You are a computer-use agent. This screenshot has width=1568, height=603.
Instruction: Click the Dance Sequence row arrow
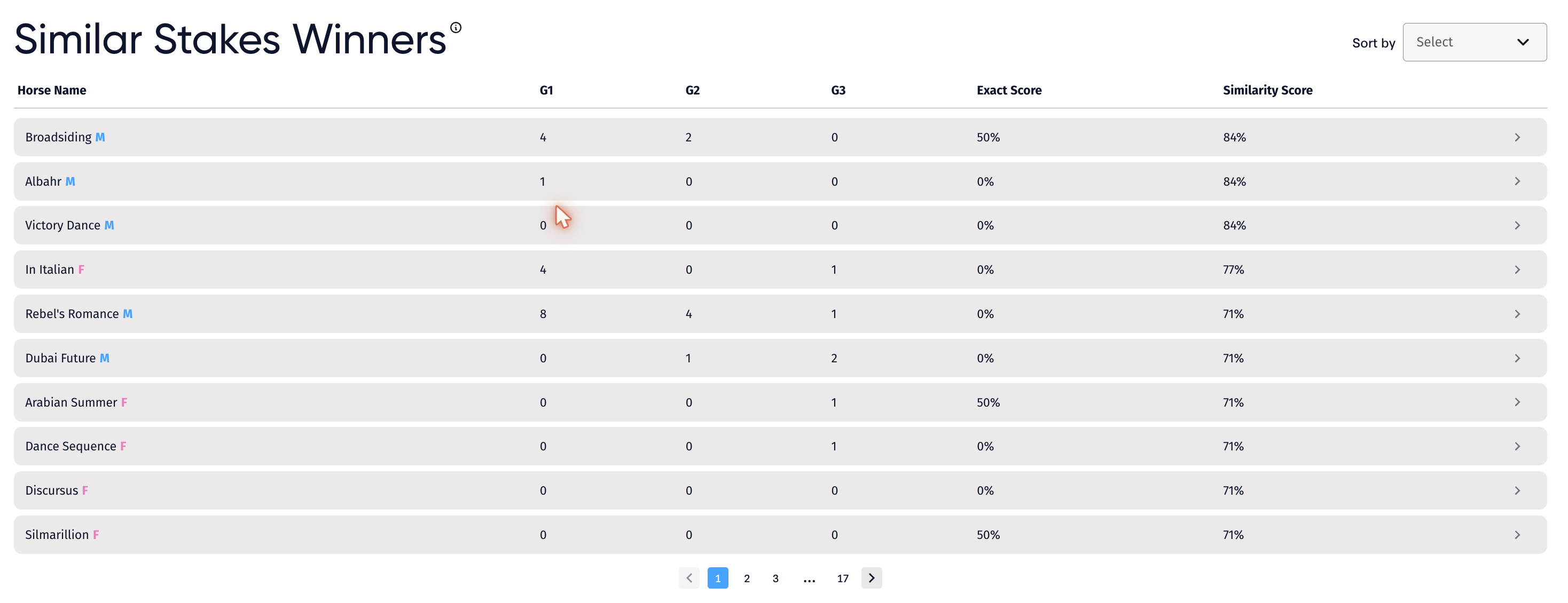(x=1517, y=447)
